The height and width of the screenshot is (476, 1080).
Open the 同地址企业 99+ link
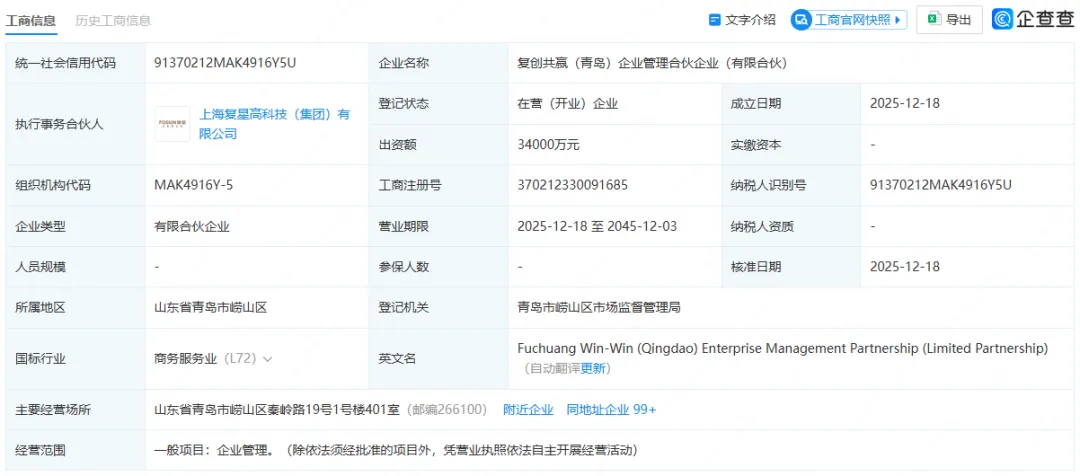point(611,409)
